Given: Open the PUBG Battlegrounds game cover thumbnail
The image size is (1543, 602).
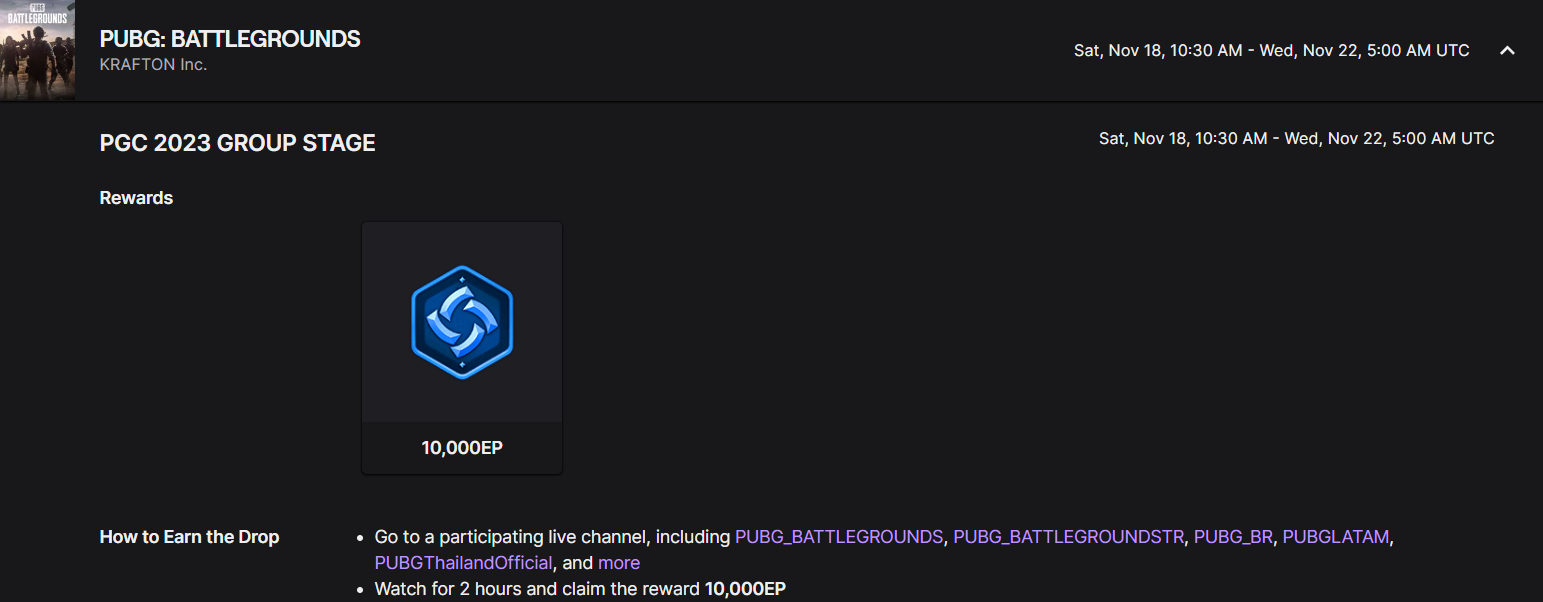Looking at the screenshot, I should [37, 50].
